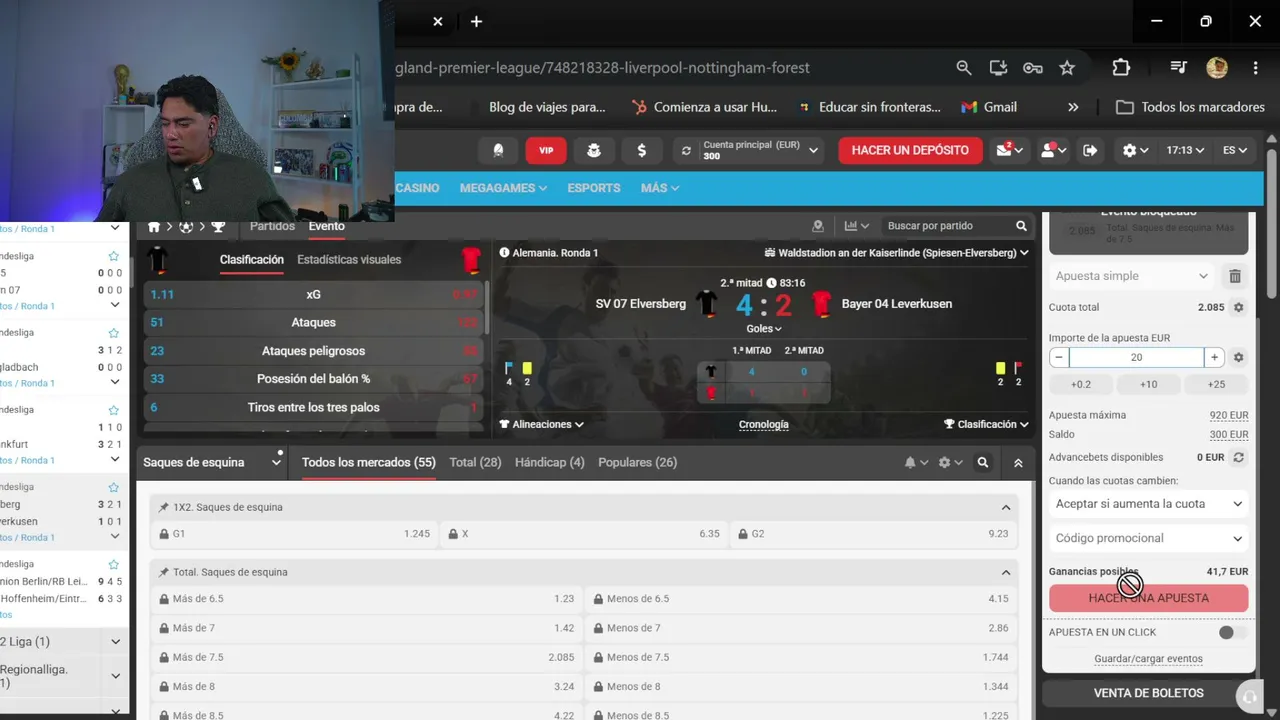Open the Apuesta simple bet type dropdown
This screenshot has width=1280, height=720.
point(1133,276)
